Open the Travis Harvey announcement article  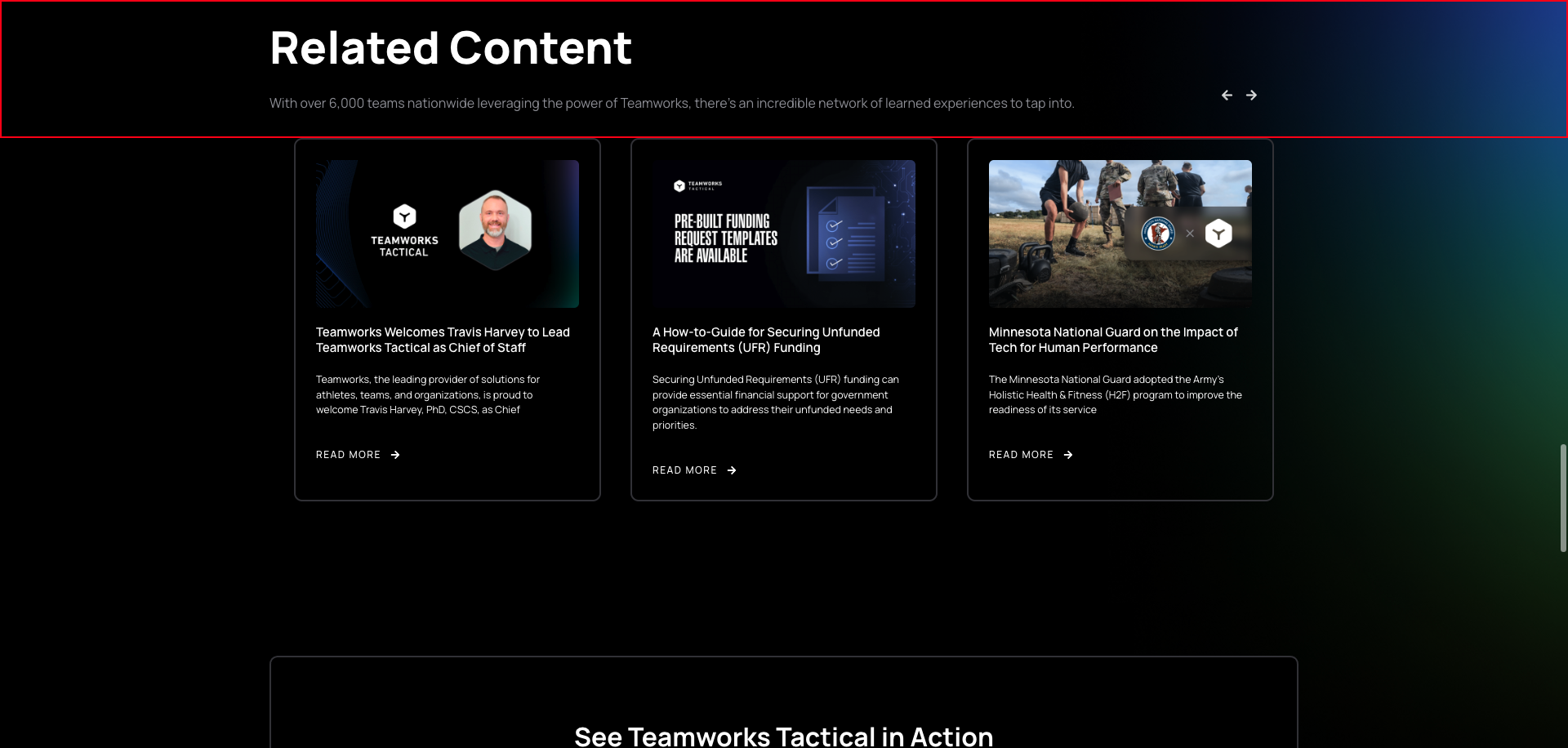[443, 340]
